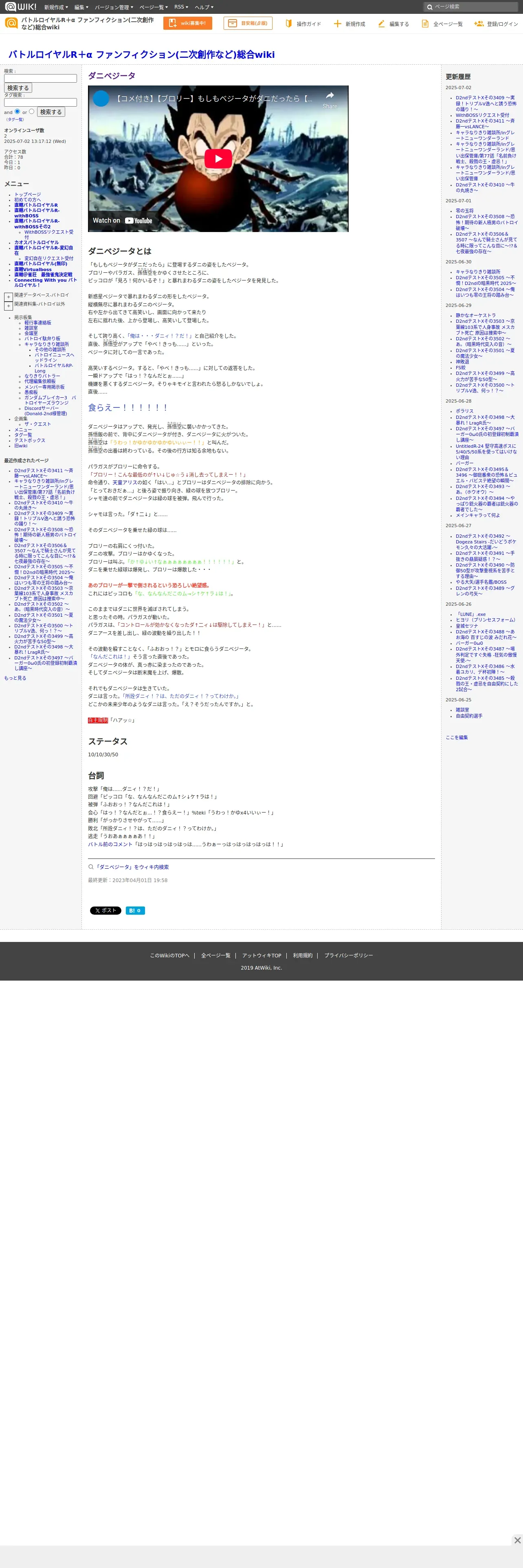Open 「LUNE」.exe in 更新履歴
Screen dimensions: 523x1568
coord(470,614)
